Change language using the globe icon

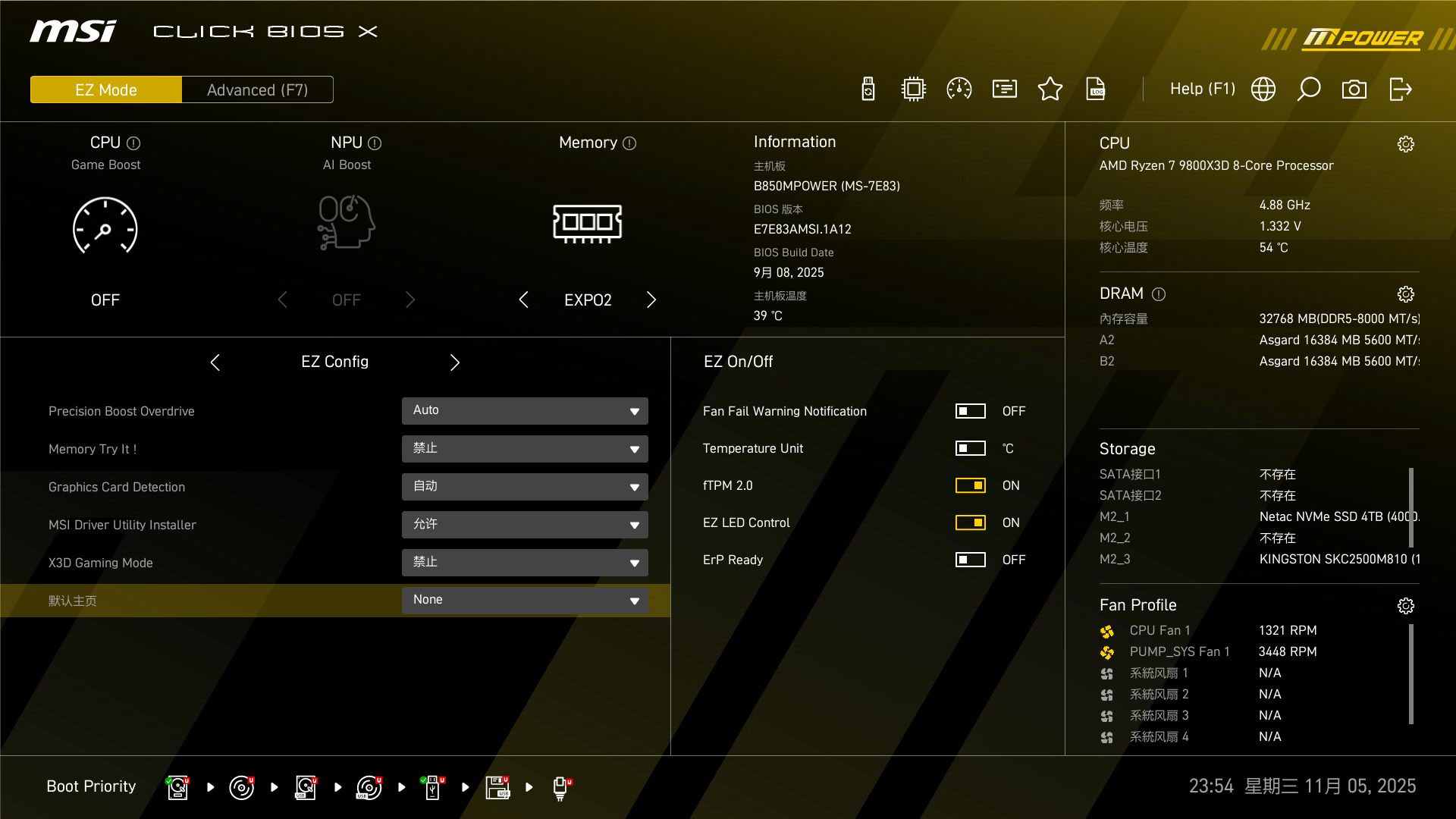1263,89
